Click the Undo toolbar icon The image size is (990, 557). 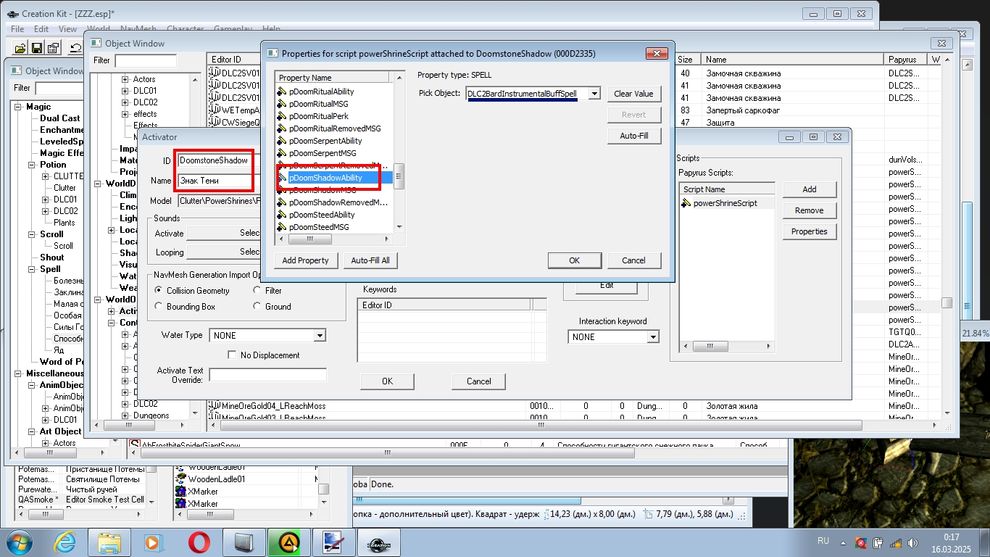point(76,47)
